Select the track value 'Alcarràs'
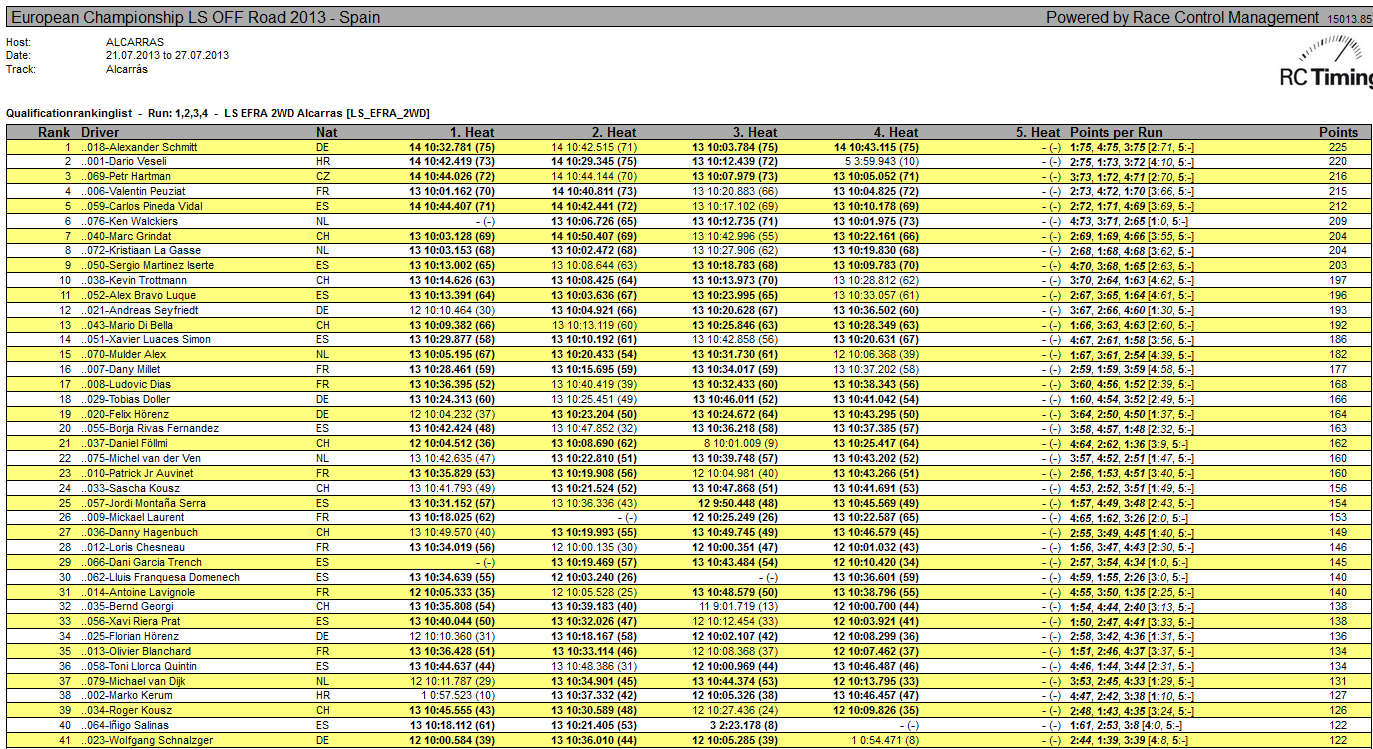Screen dimensions: 1373x749 tap(127, 69)
